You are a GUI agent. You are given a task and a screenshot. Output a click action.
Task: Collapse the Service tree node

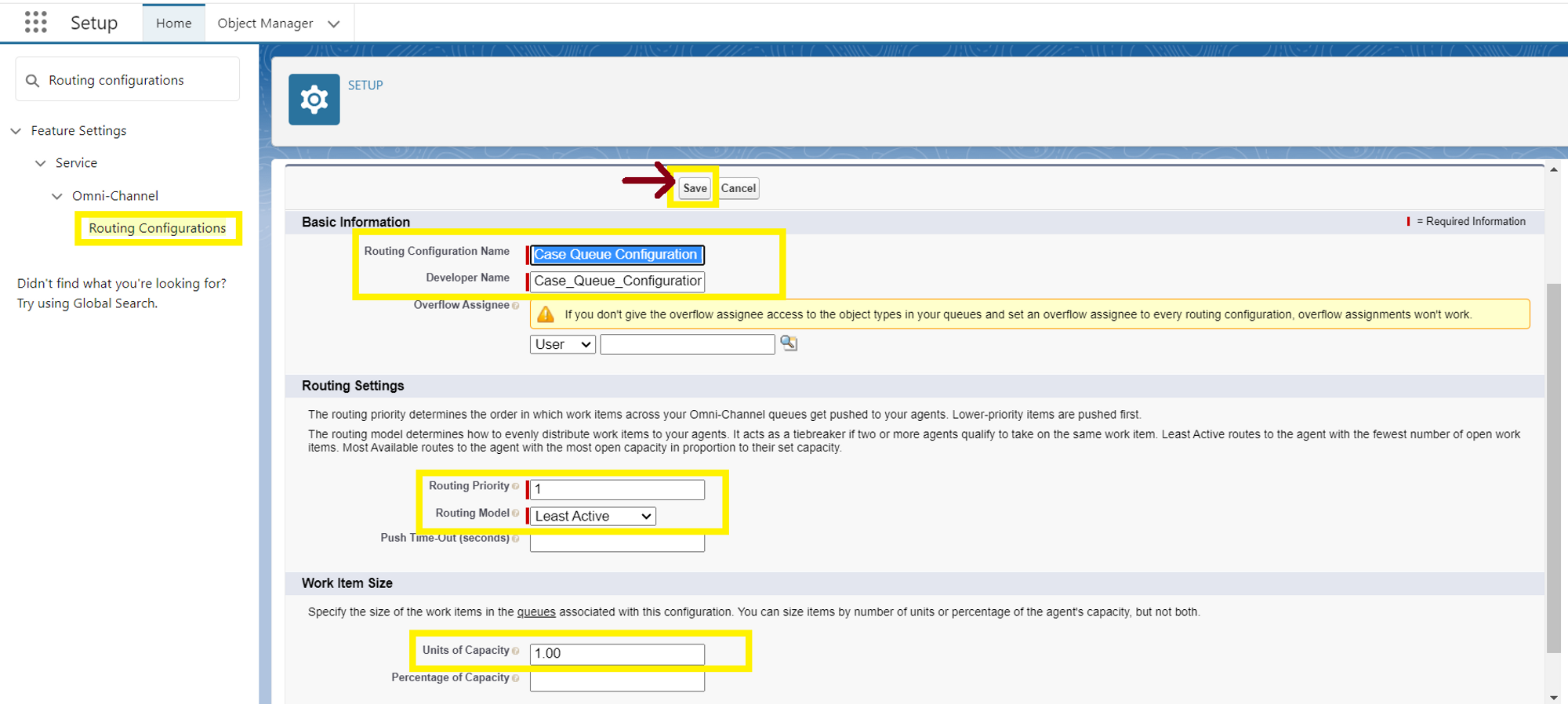coord(41,163)
